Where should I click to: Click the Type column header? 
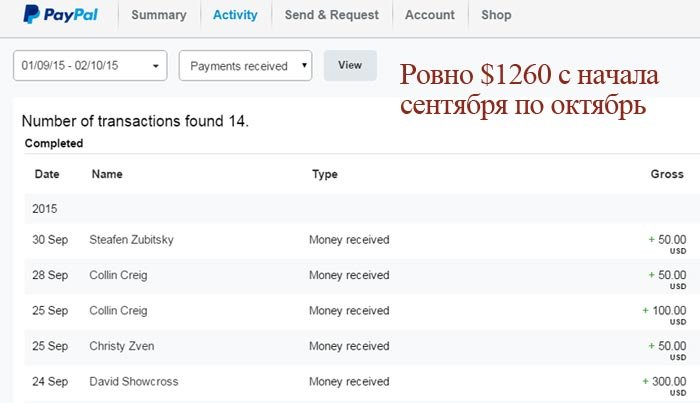coord(325,174)
